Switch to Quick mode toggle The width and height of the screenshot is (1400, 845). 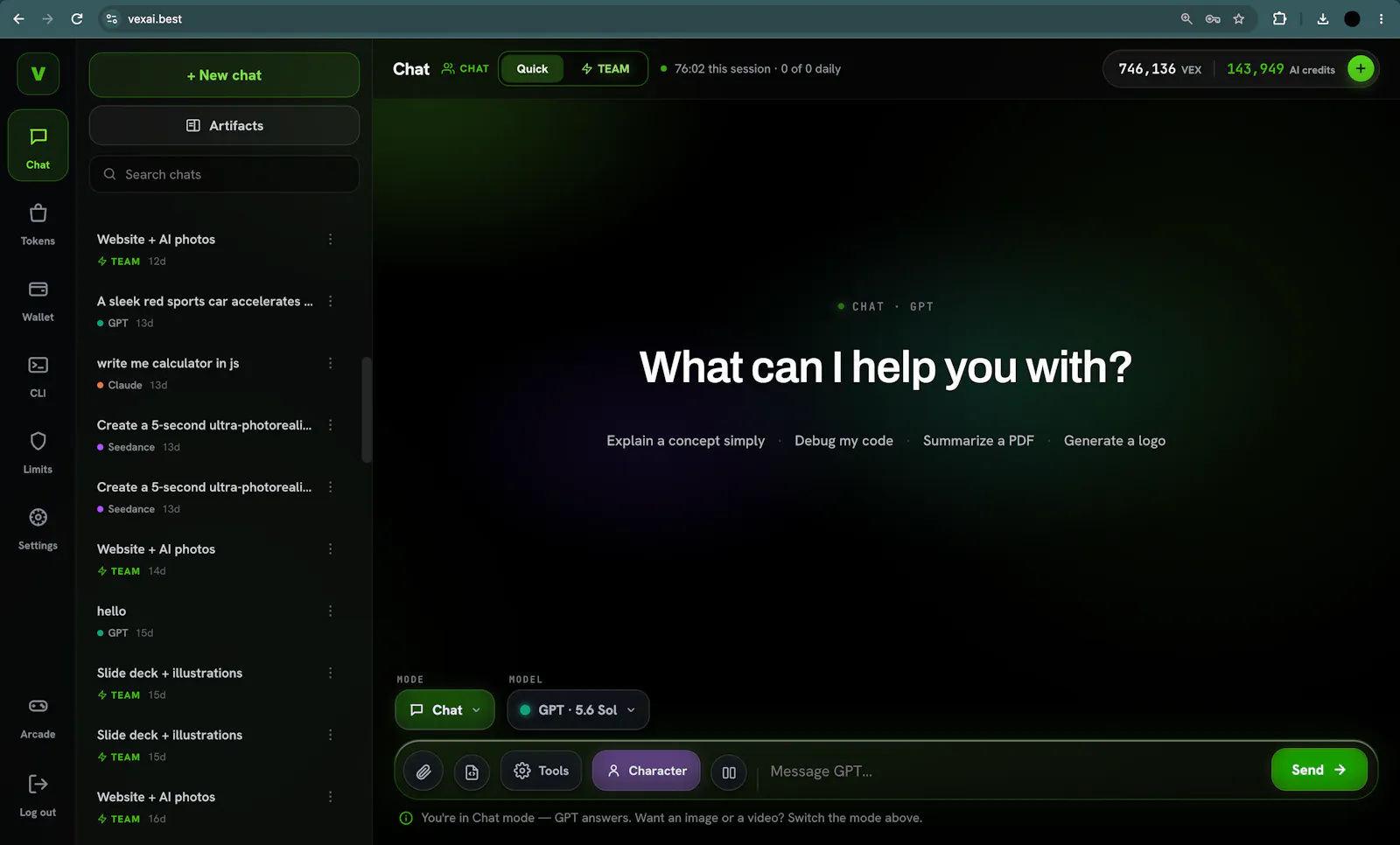pos(532,68)
